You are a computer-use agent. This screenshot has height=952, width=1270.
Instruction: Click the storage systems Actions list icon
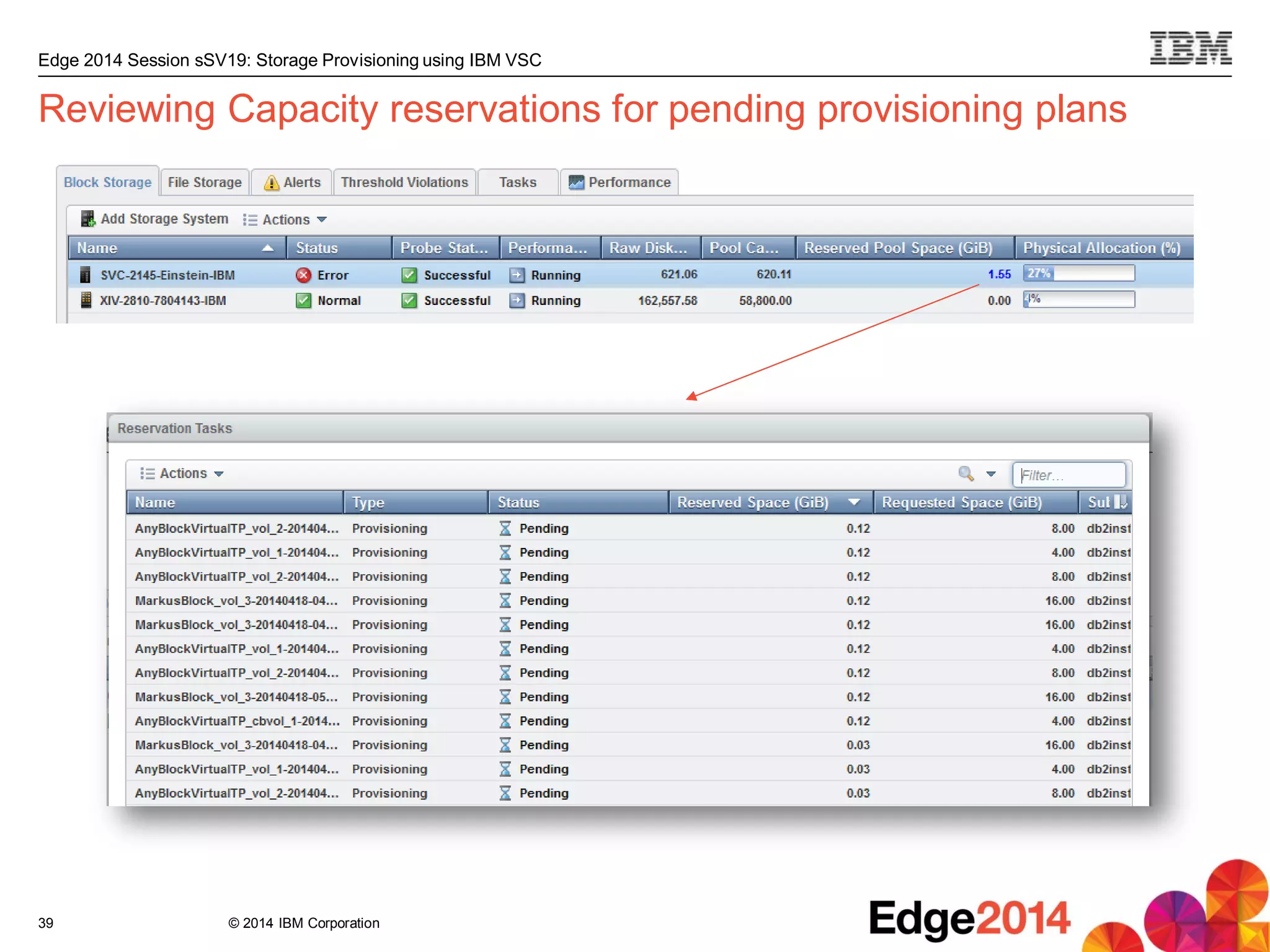(250, 220)
